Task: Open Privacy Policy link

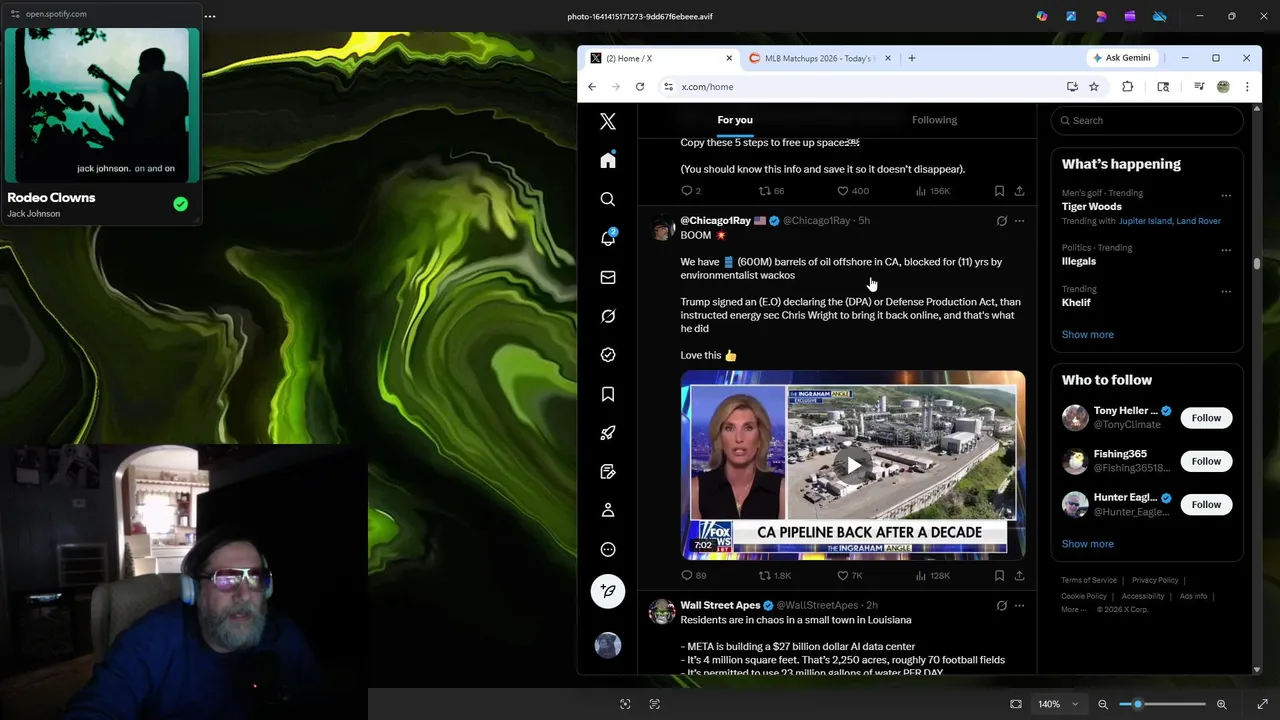Action: (x=1155, y=580)
